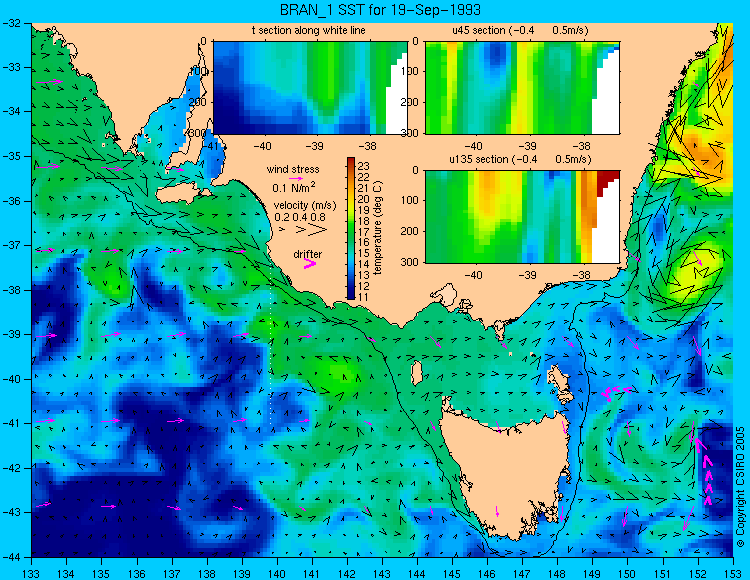Image resolution: width=750 pixels, height=580 pixels.
Task: Click the u45 section inset heading
Action: 520,30
